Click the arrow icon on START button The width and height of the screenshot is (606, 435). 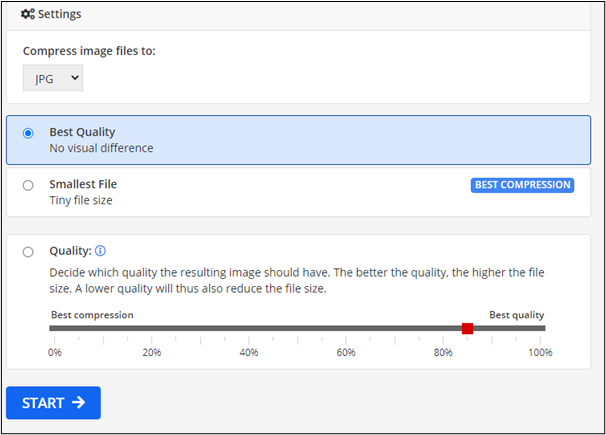pos(78,403)
